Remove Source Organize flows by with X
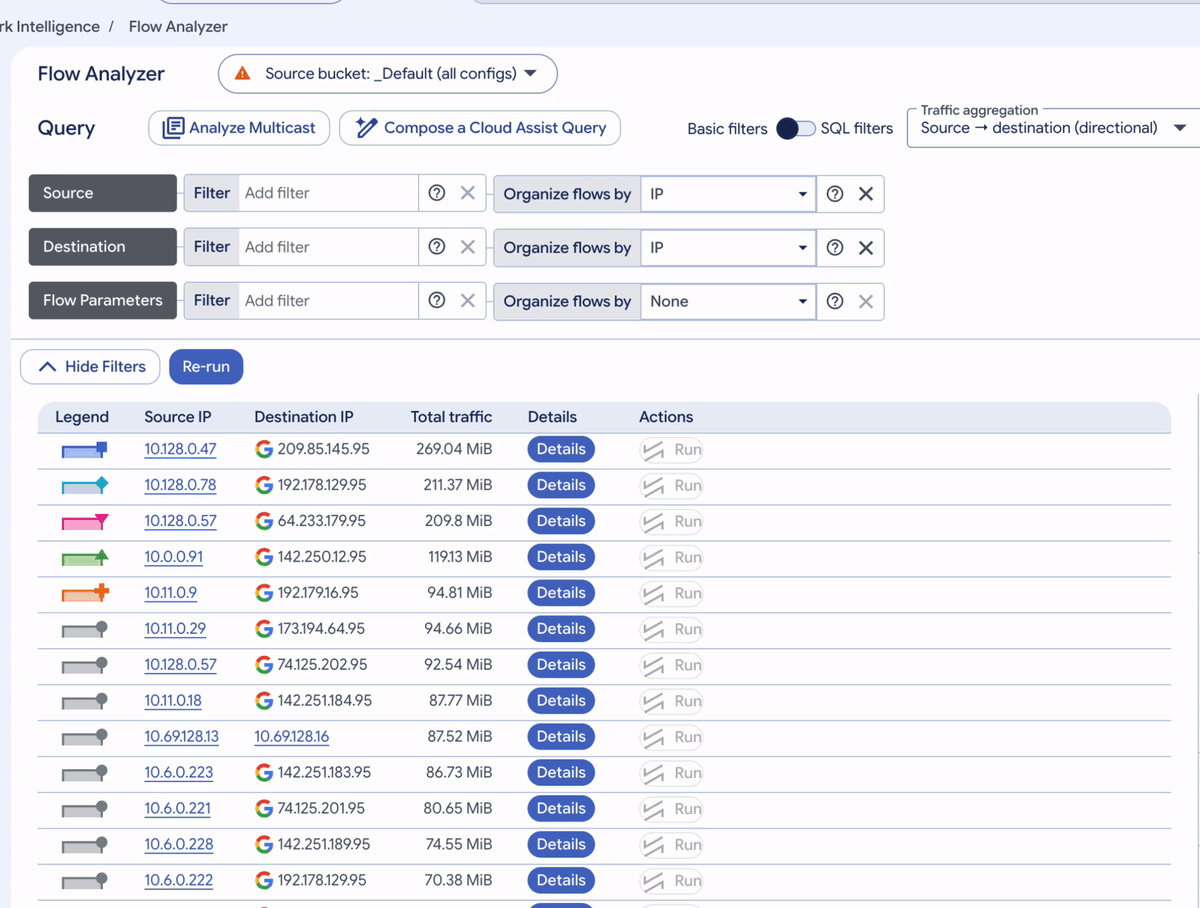Screen dimensions: 1200x908 [866, 194]
